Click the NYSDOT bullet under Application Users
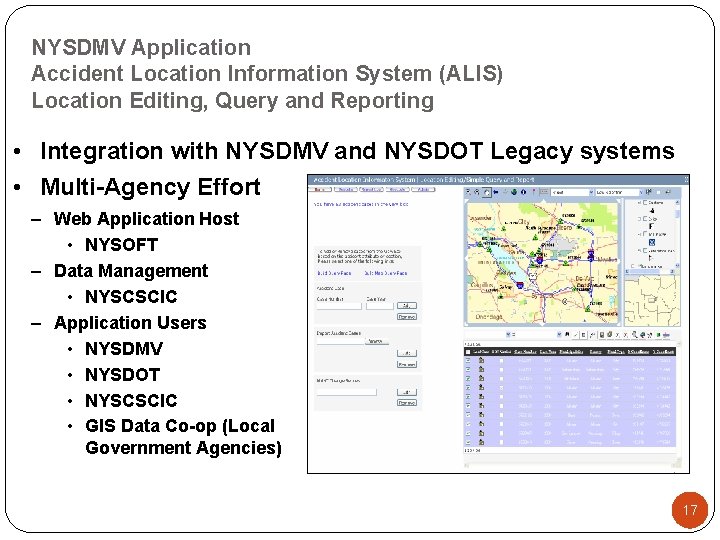The image size is (720, 540). (x=123, y=375)
